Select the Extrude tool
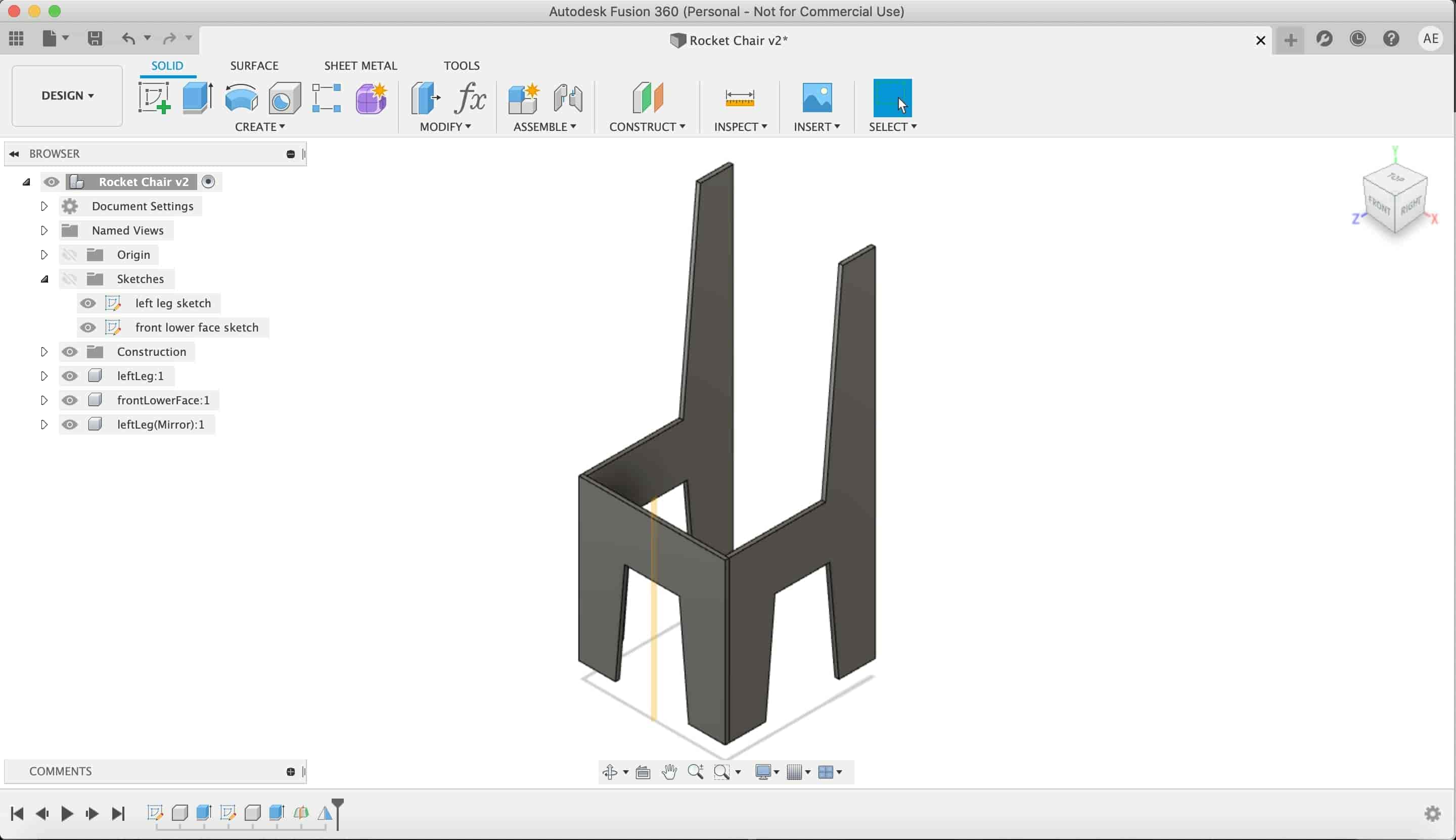Screen dimensions: 1456x840 (197, 98)
